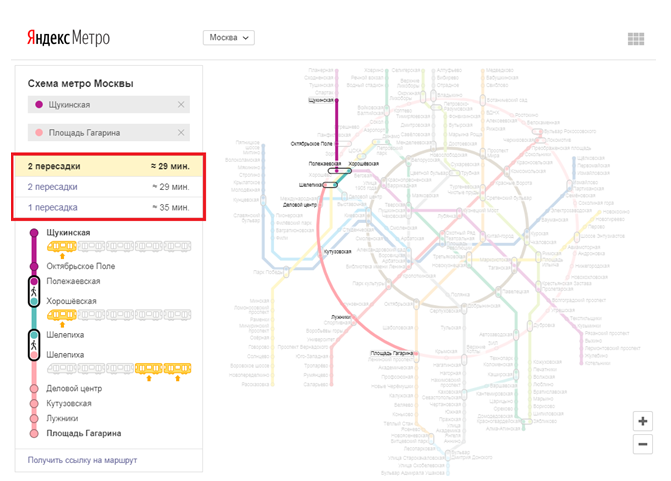
Task: Click Деловой центр stop in route list
Action: tap(74, 389)
